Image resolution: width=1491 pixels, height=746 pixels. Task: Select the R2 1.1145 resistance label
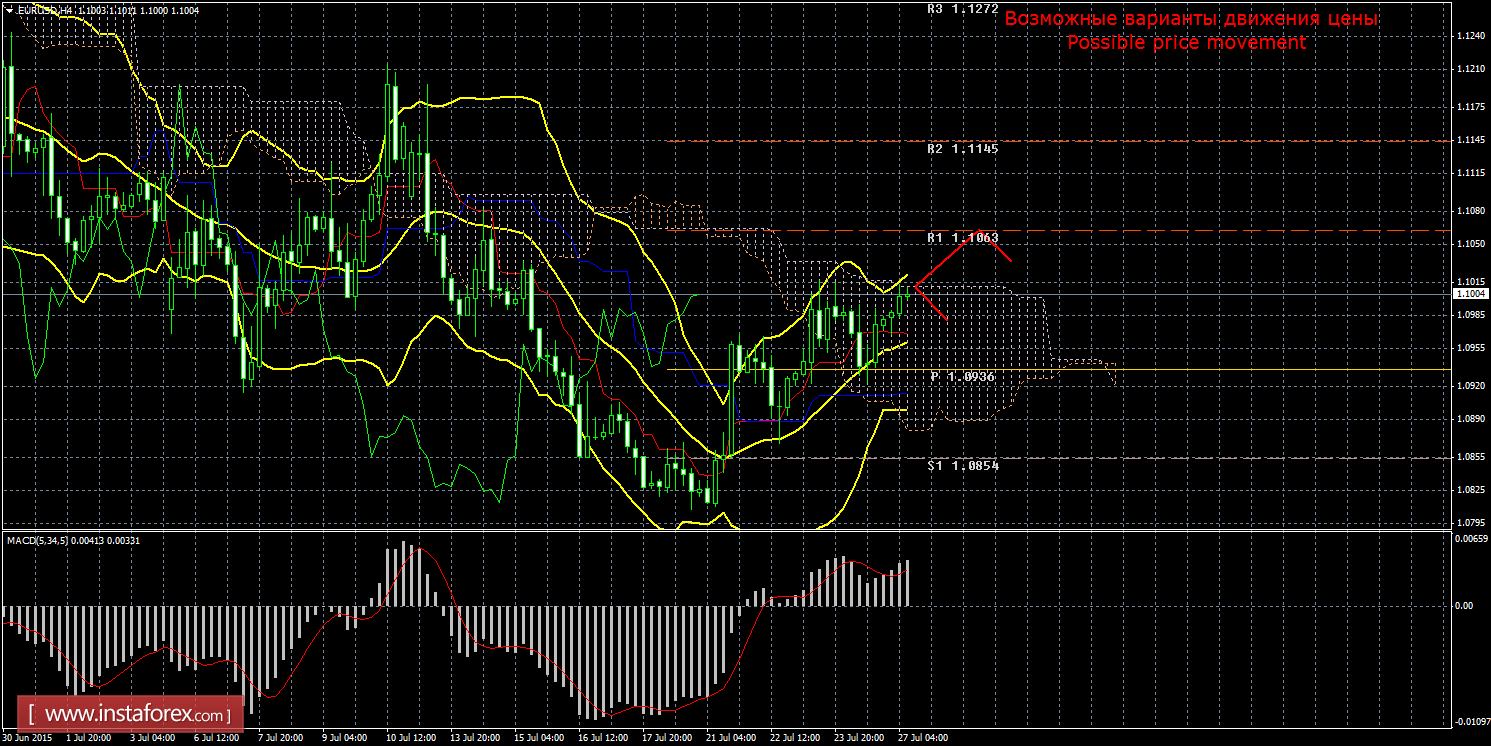point(962,148)
